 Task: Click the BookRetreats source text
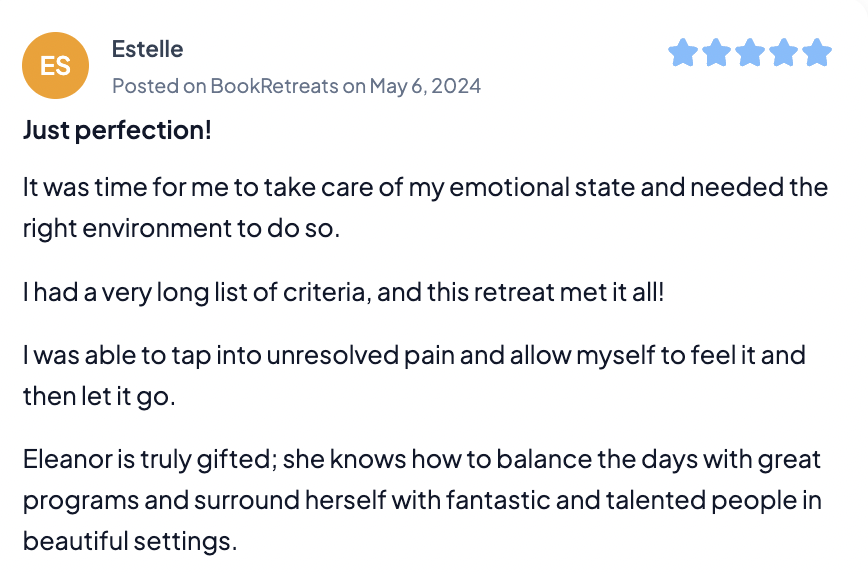pos(273,86)
